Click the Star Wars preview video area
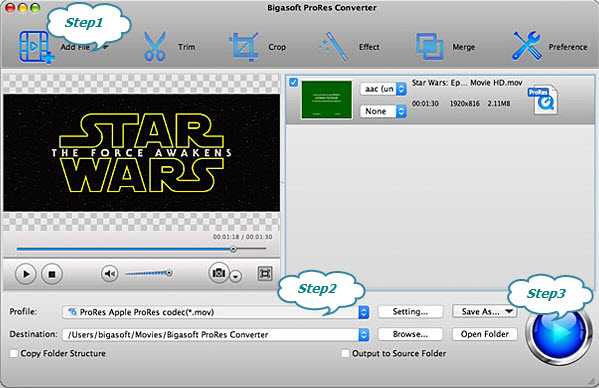 (142, 153)
